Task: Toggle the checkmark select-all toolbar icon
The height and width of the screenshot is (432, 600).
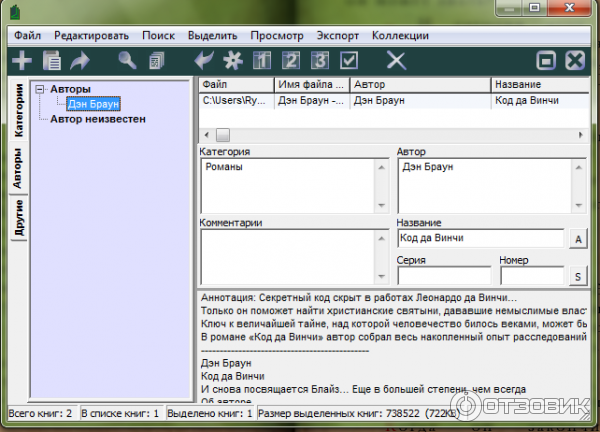Action: tap(349, 61)
